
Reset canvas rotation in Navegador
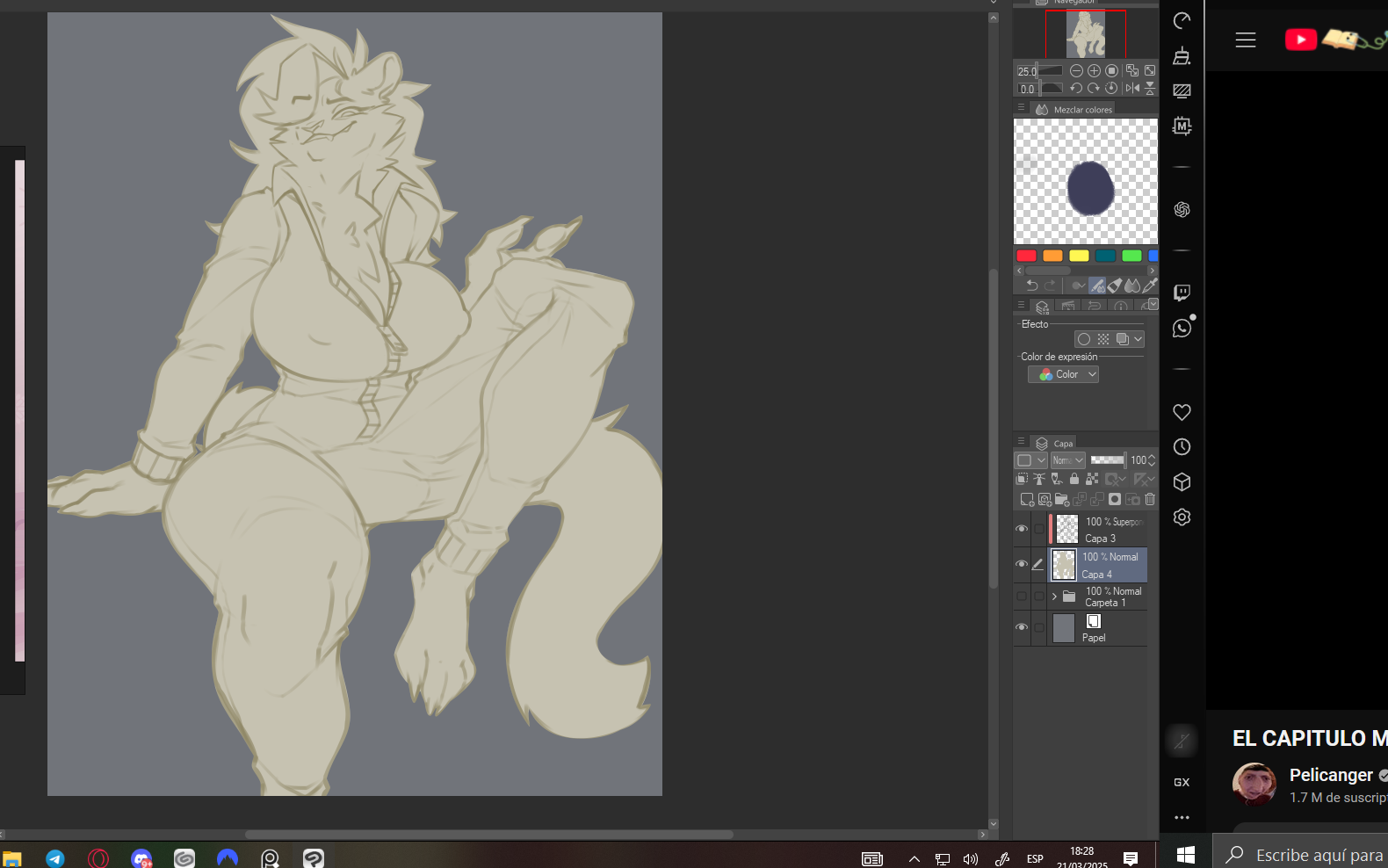click(x=1111, y=89)
